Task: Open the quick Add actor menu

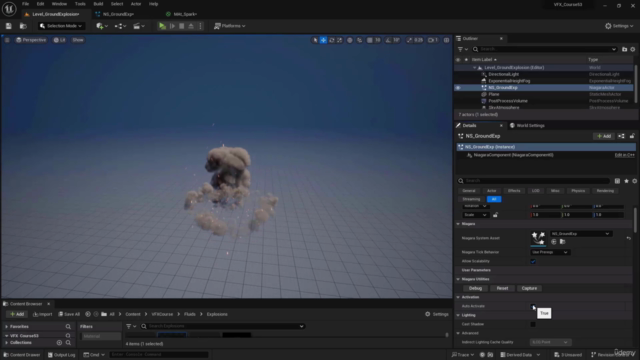Action: click(102, 26)
